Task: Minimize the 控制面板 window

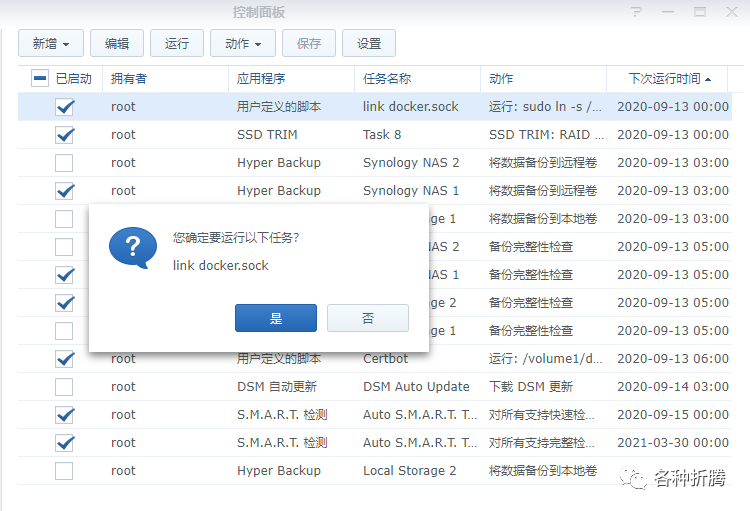Action: [x=667, y=12]
